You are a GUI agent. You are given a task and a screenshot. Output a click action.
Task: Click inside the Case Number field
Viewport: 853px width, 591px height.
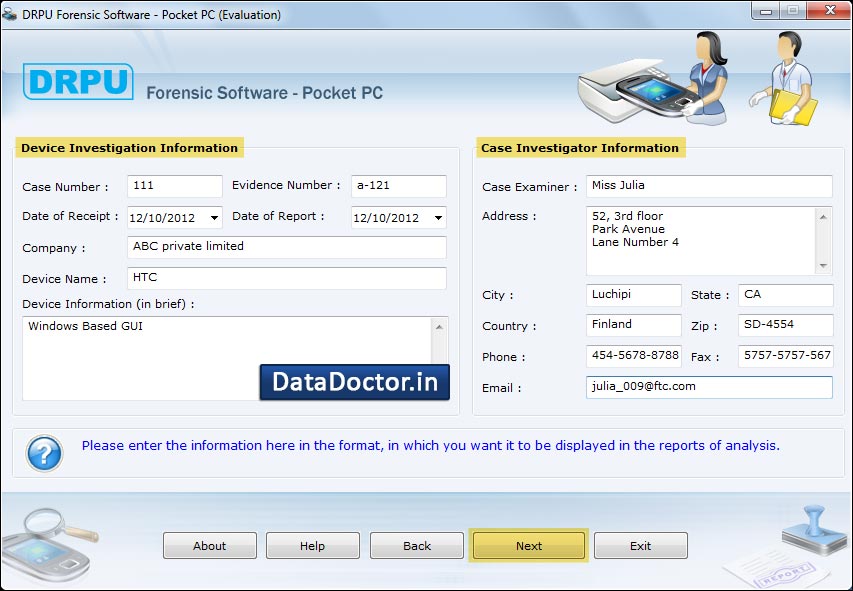(x=173, y=185)
